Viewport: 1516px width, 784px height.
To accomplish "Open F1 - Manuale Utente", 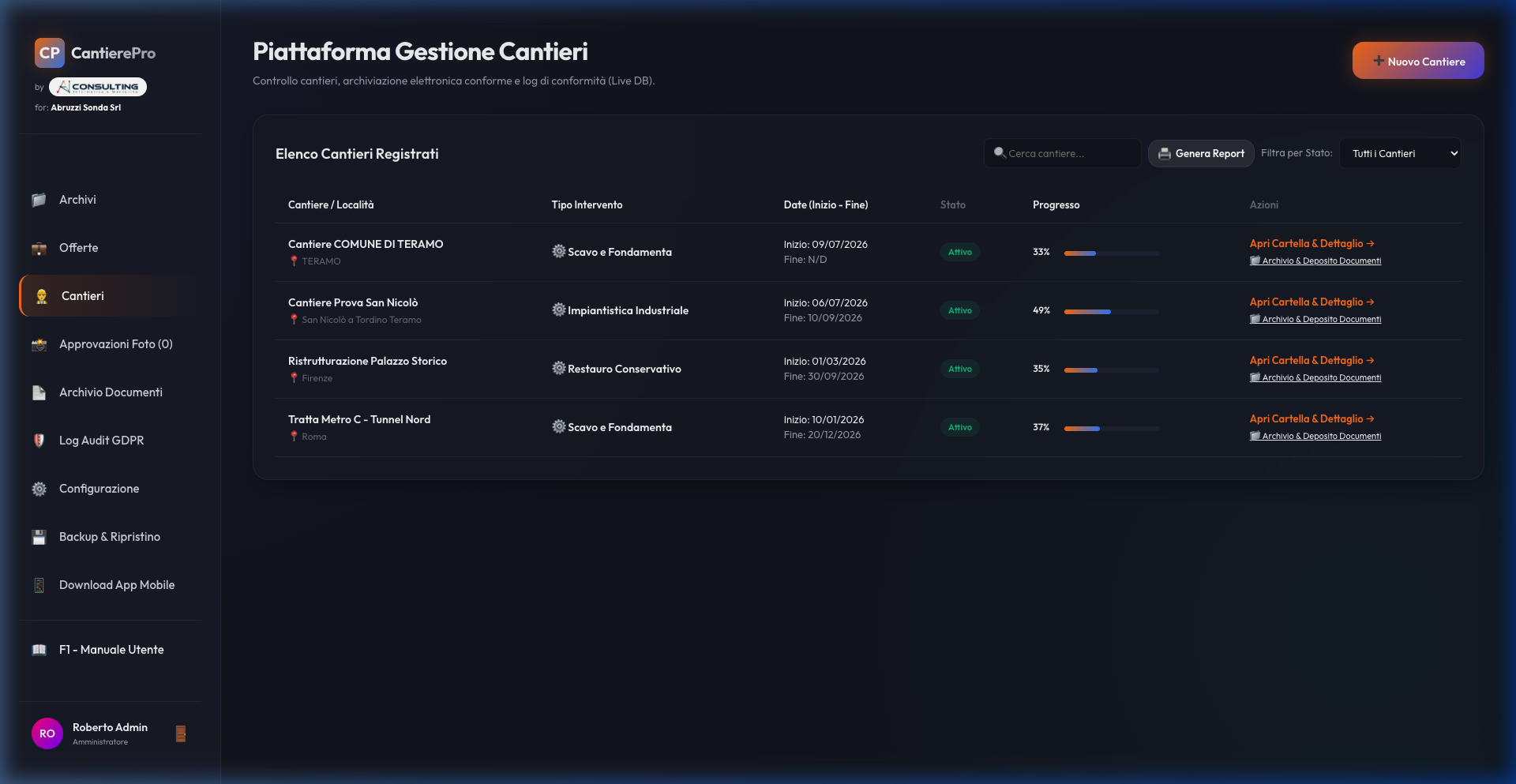I will tap(111, 650).
